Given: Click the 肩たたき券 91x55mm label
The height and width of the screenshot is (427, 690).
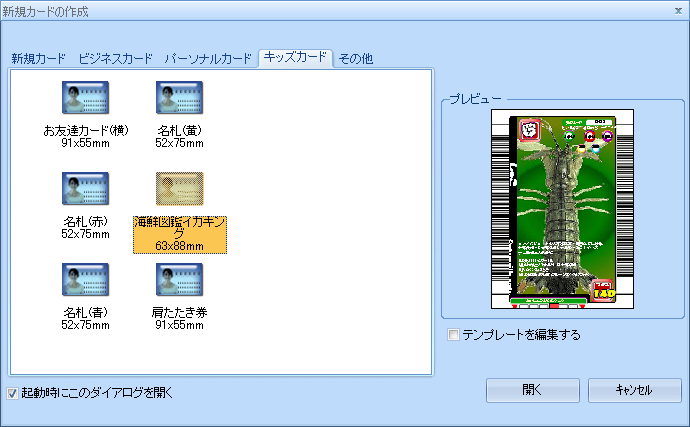Looking at the screenshot, I should point(180,319).
